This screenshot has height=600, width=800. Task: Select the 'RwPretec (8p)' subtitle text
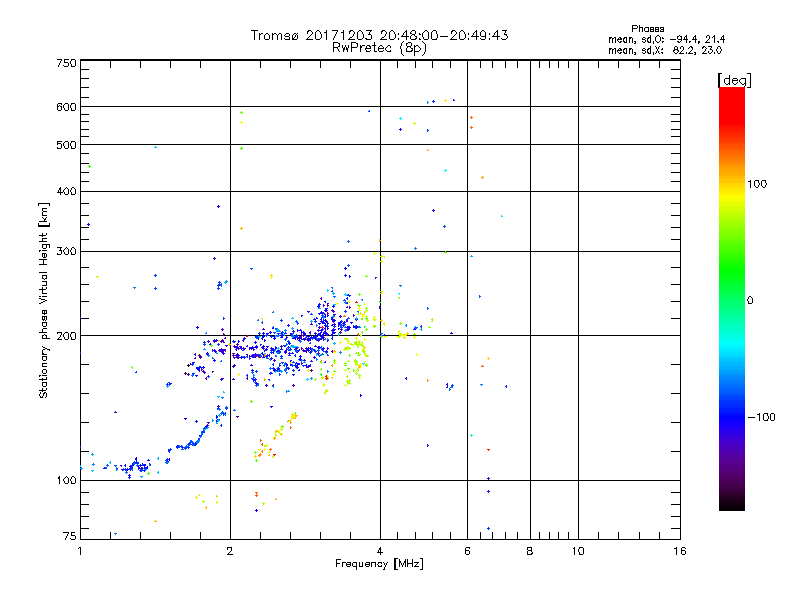[379, 48]
